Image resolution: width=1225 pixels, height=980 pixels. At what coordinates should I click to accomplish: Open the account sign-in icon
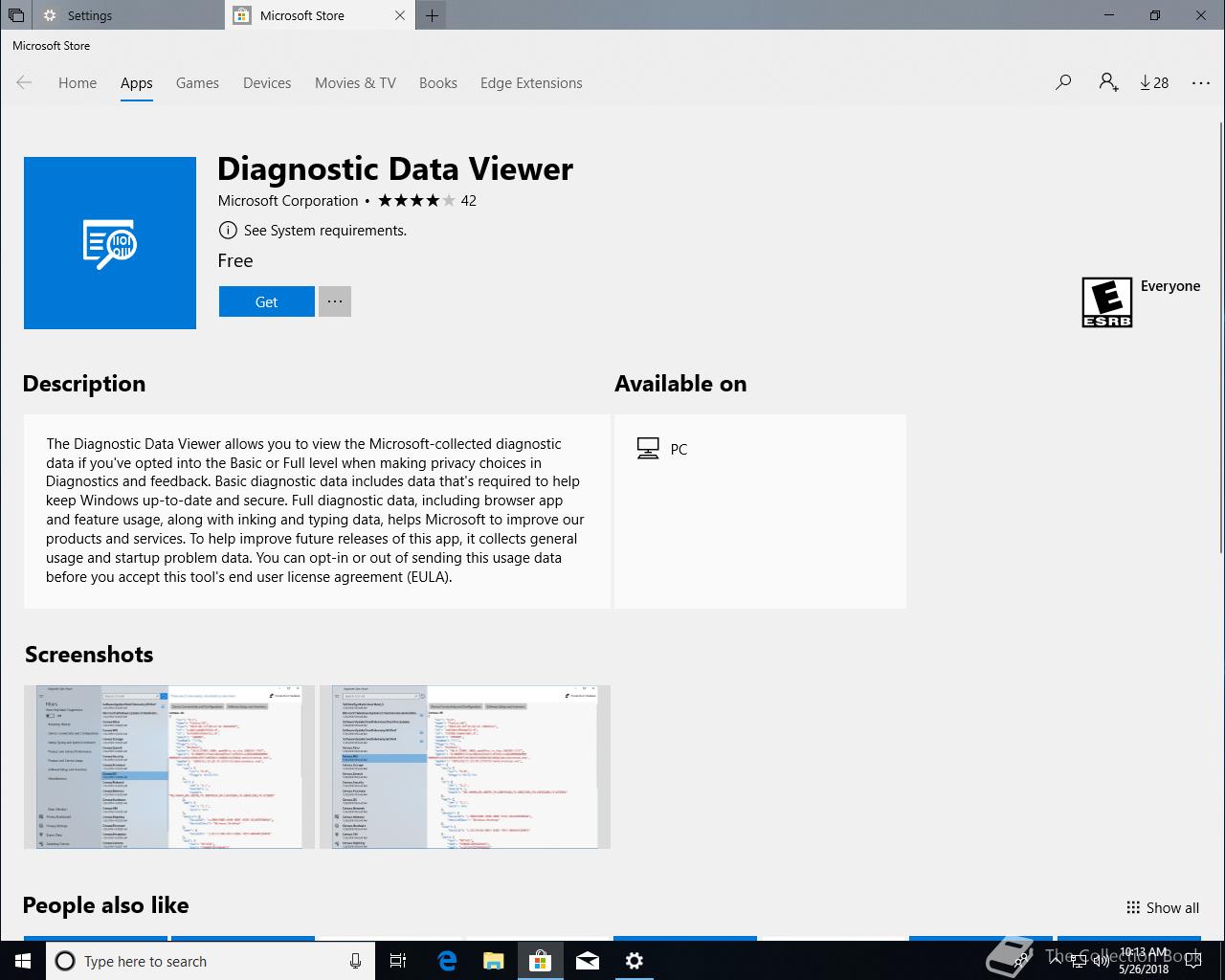pyautogui.click(x=1108, y=83)
